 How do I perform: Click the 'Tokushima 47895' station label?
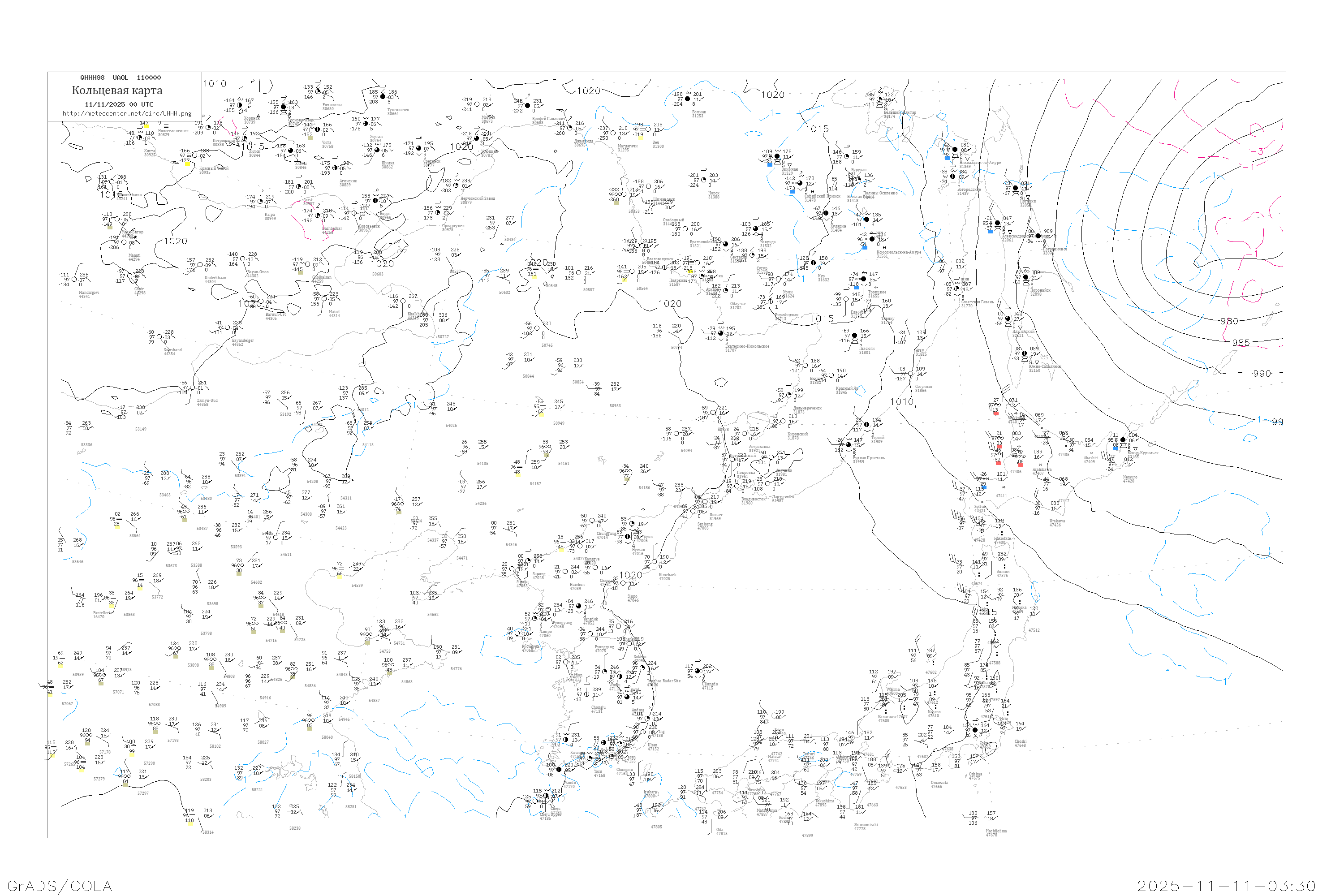825,802
